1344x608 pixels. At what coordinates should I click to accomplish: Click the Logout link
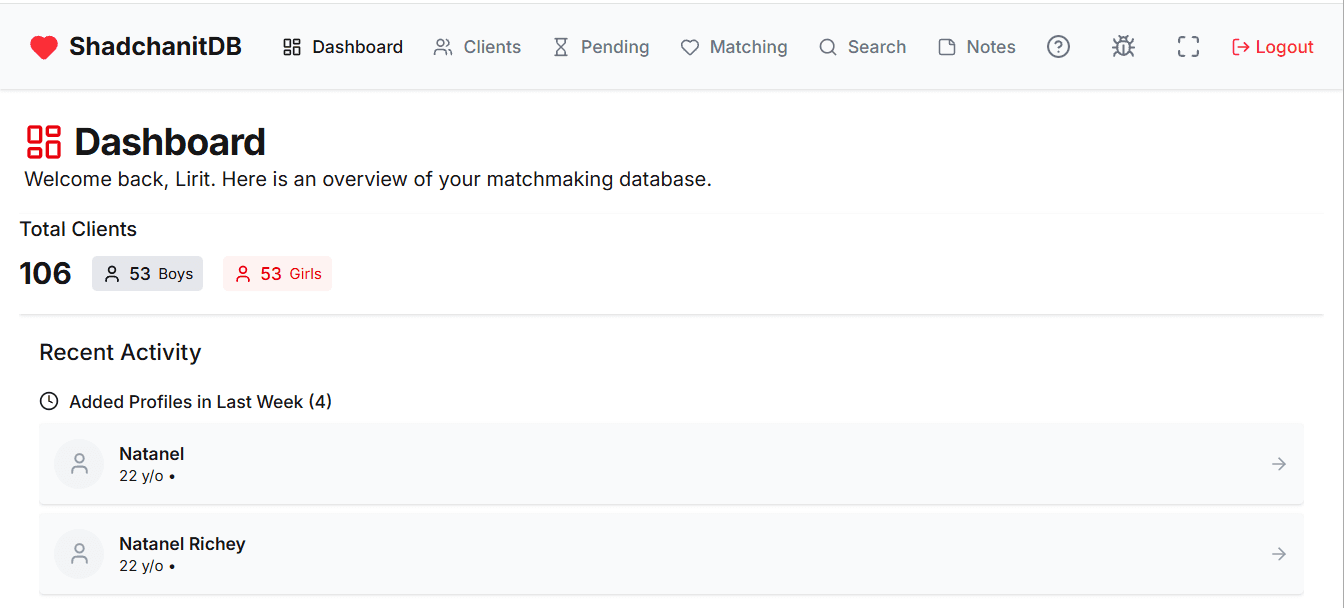point(1272,46)
